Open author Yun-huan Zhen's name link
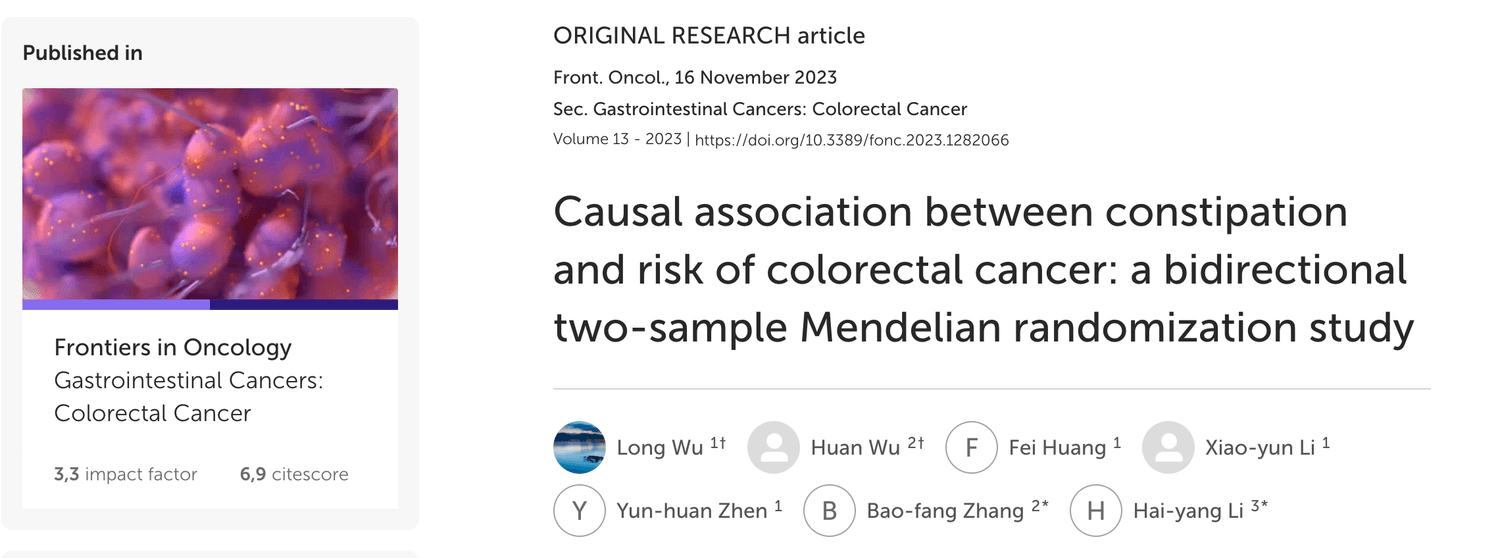1500x558 pixels. tap(692, 512)
